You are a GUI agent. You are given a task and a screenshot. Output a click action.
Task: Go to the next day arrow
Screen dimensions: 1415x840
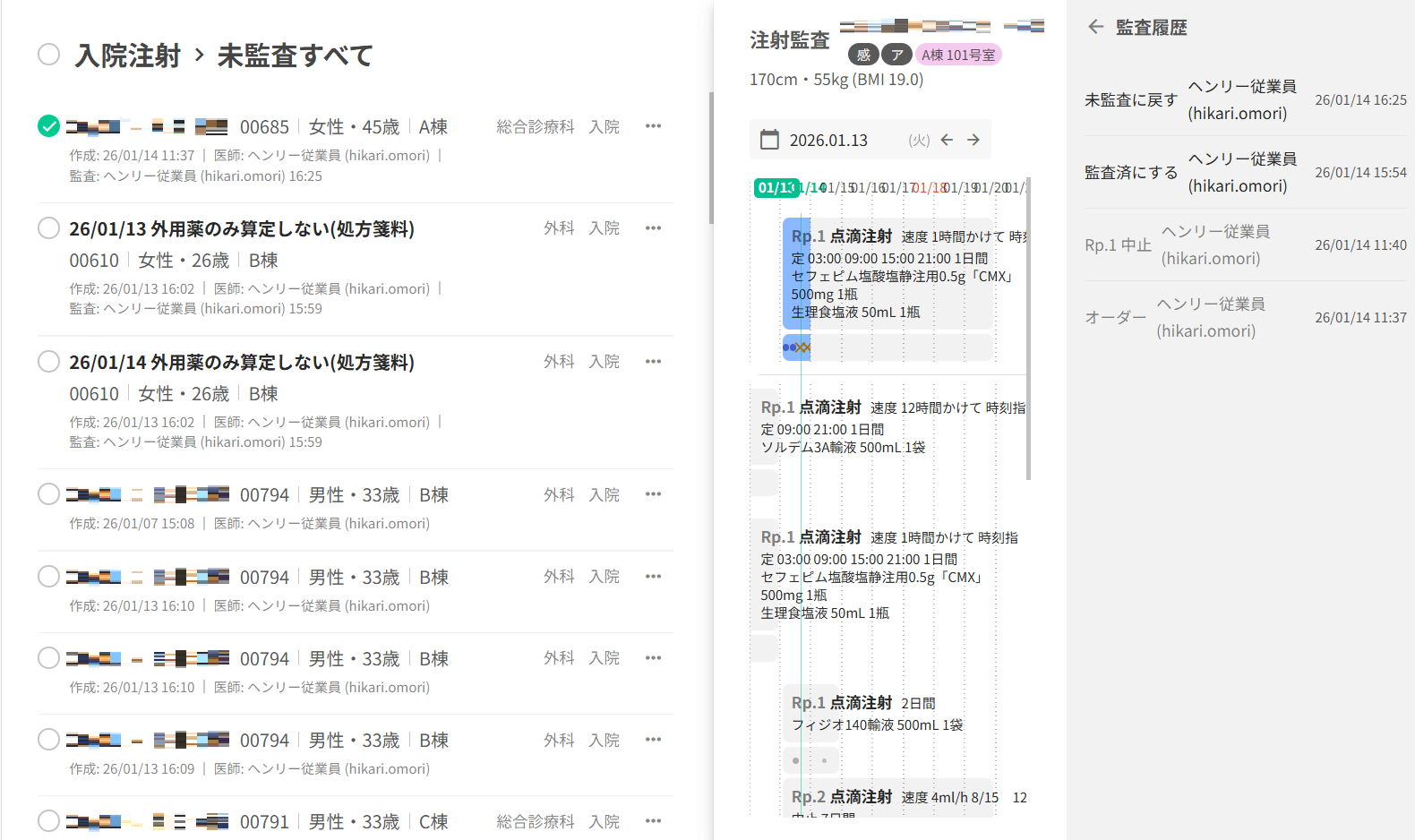click(973, 140)
